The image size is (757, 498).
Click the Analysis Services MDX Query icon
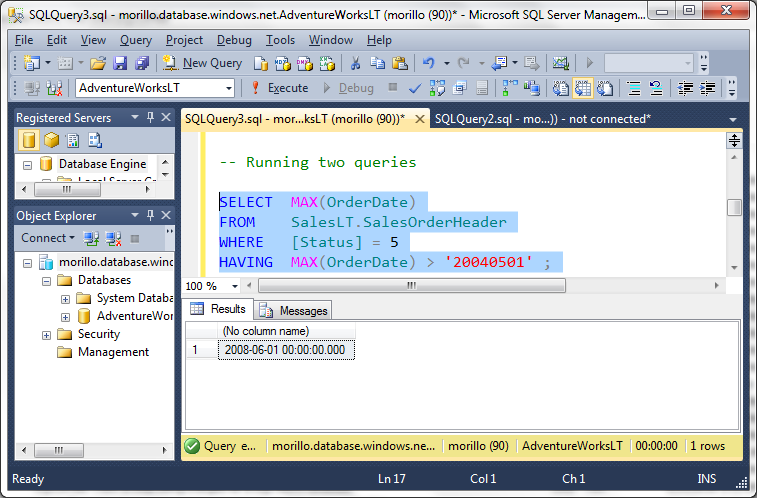283,63
